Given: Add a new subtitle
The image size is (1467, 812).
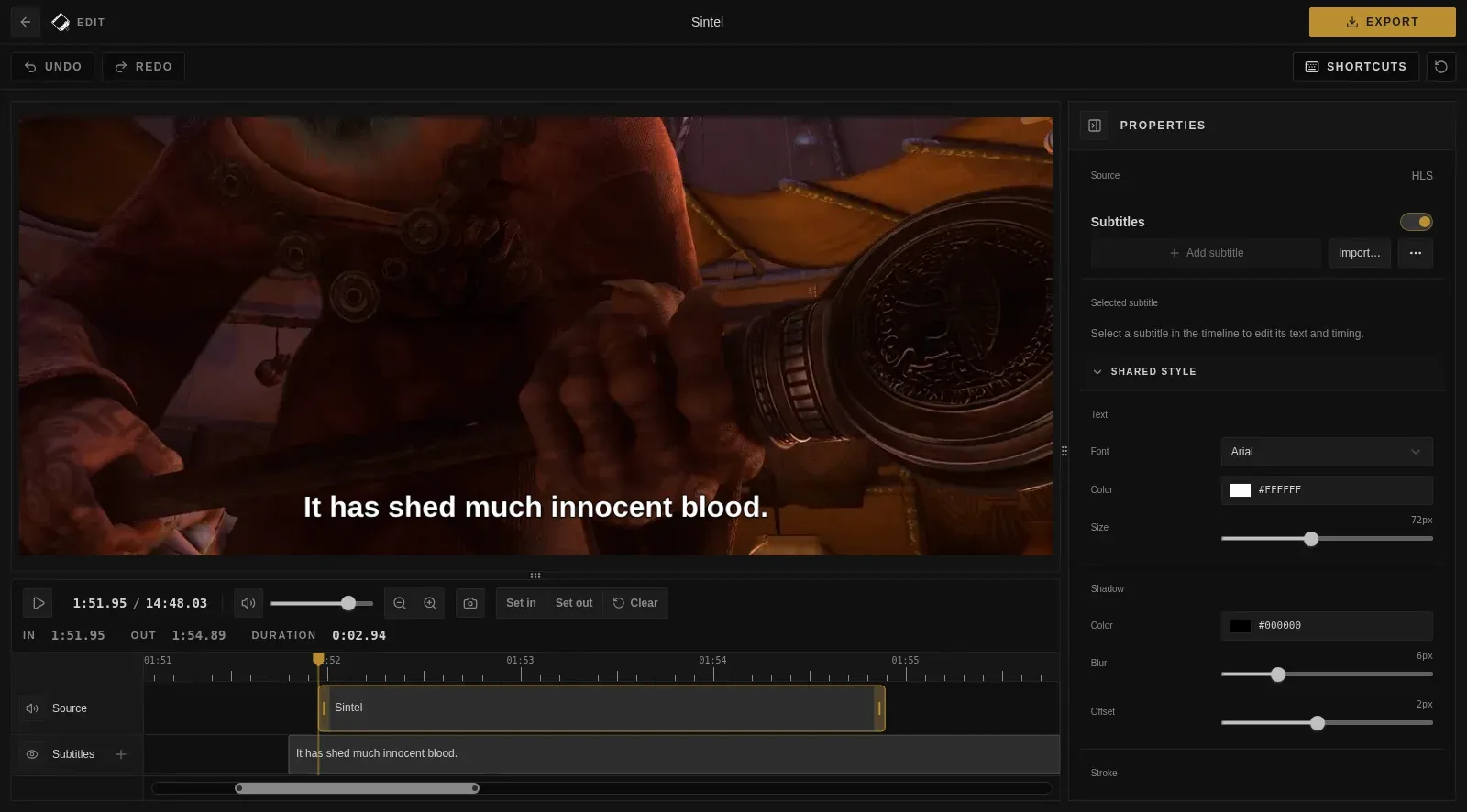Looking at the screenshot, I should 1207,253.
